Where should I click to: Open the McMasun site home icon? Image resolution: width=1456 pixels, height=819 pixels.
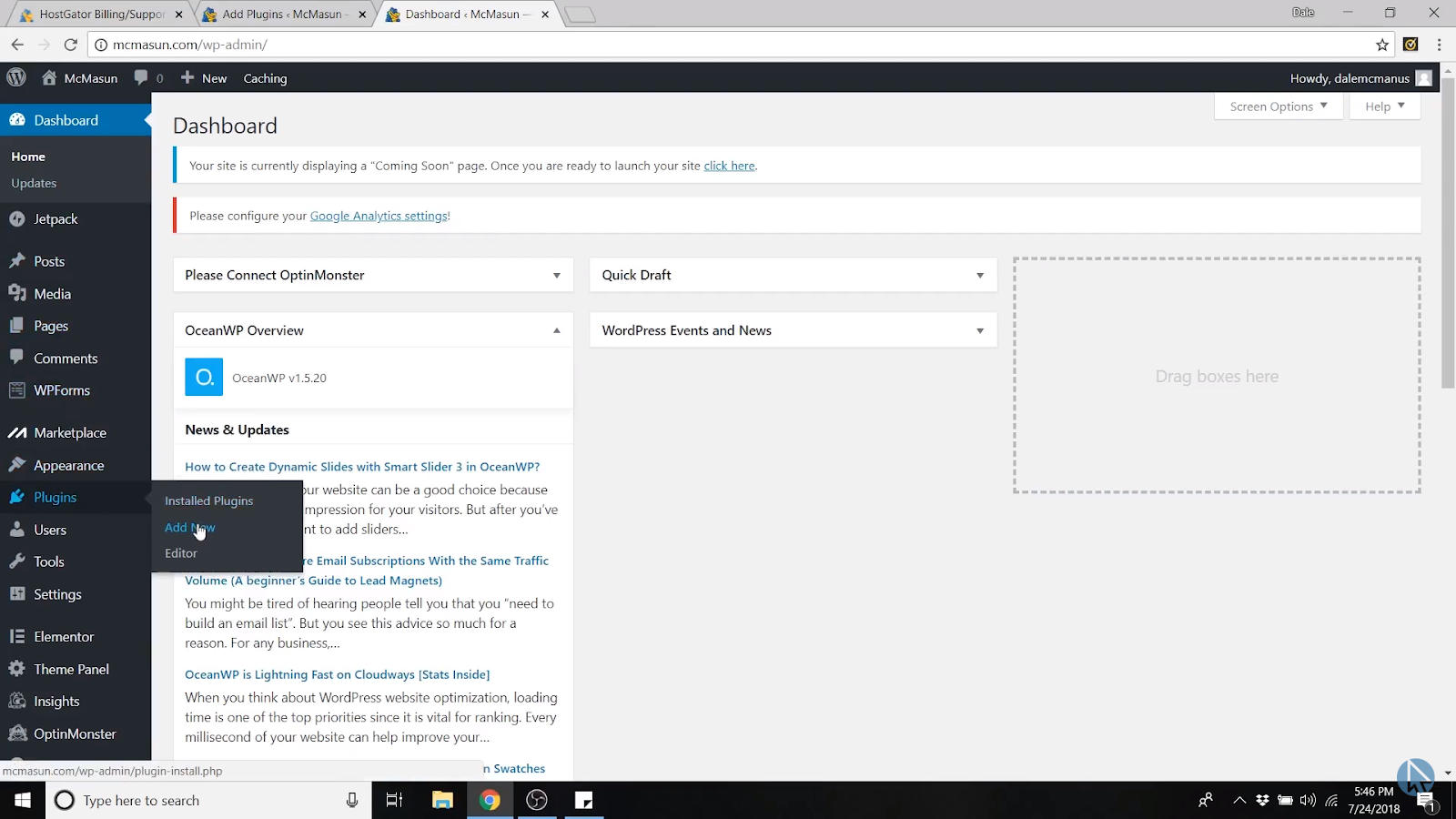[x=49, y=78]
